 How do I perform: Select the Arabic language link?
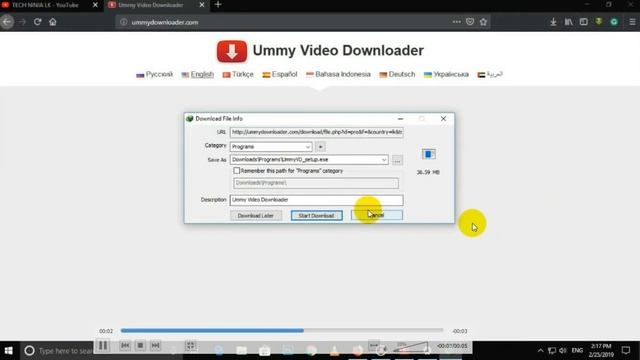(x=495, y=74)
